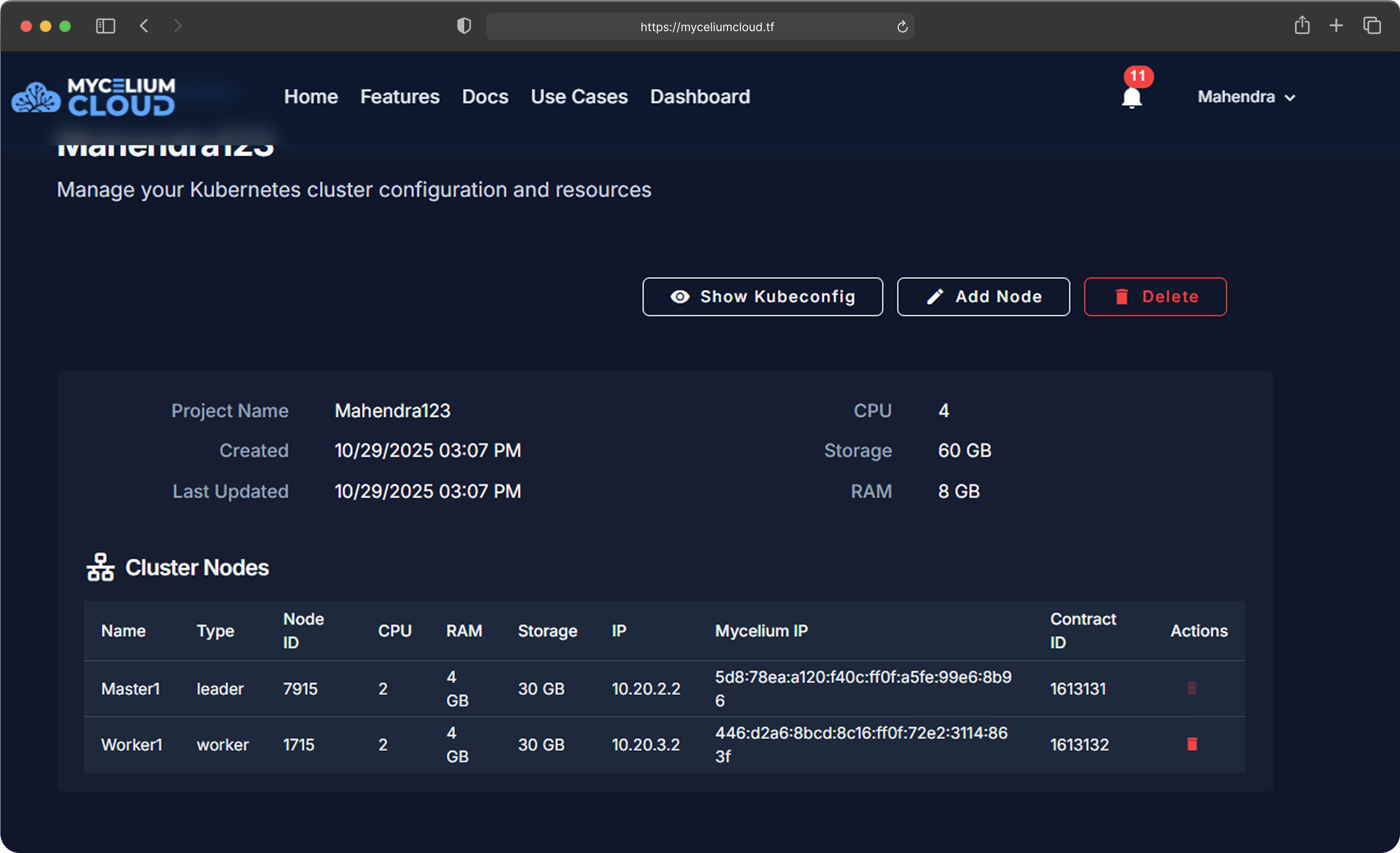
Task: Toggle the browser sidebar icon
Action: (106, 26)
